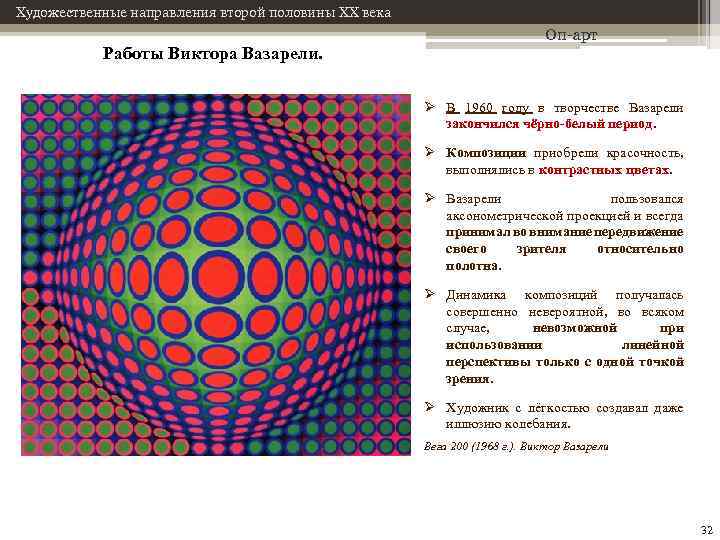This screenshot has width=720, height=540.
Task: Click the 'Оп-арт' section label
Action: coord(571,34)
